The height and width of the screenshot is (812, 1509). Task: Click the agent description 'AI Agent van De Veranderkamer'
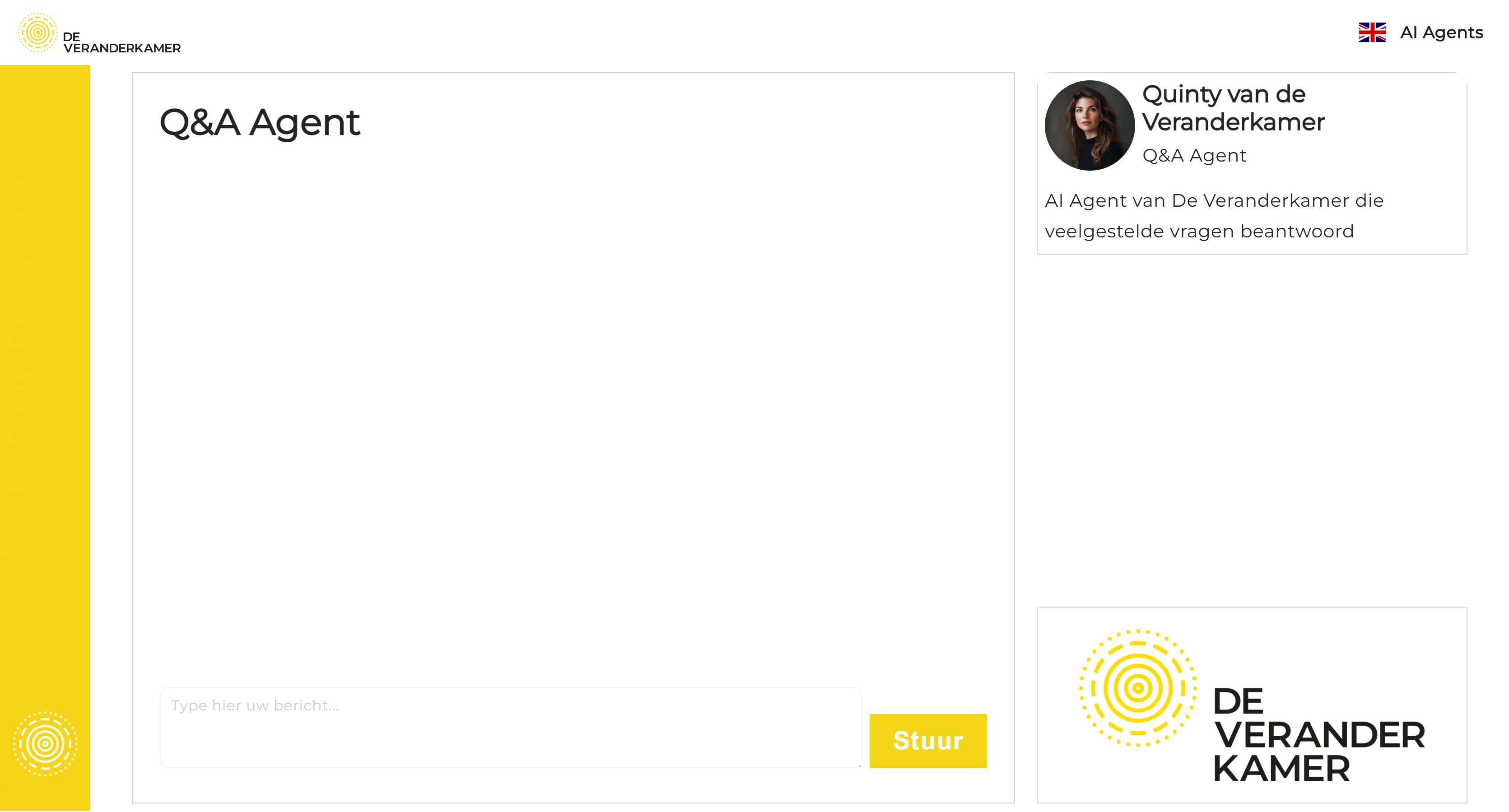1214,201
